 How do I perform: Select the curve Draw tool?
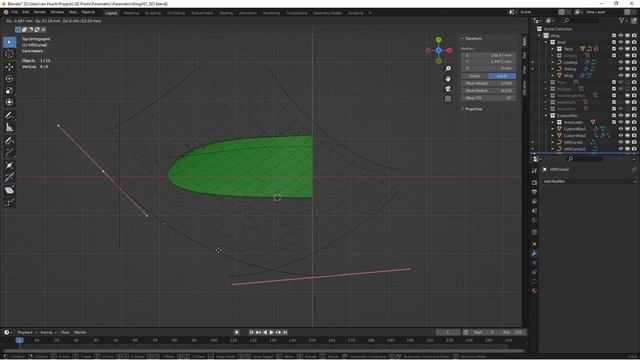pos(9,141)
